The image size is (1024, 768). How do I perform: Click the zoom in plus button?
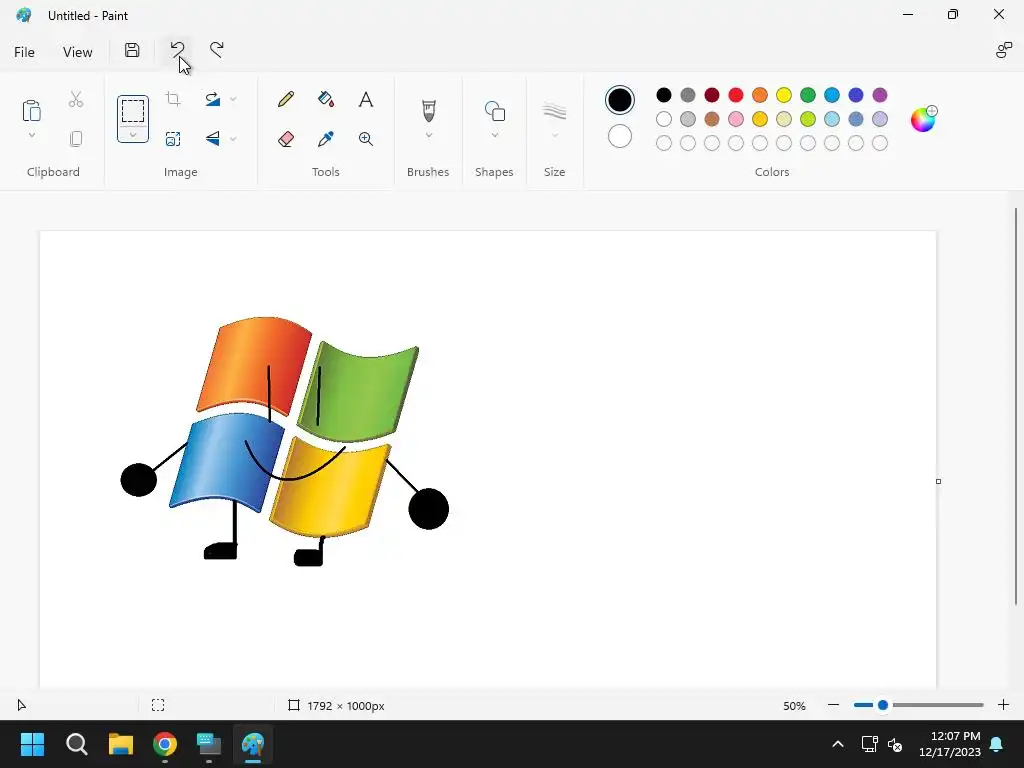pos(1004,705)
